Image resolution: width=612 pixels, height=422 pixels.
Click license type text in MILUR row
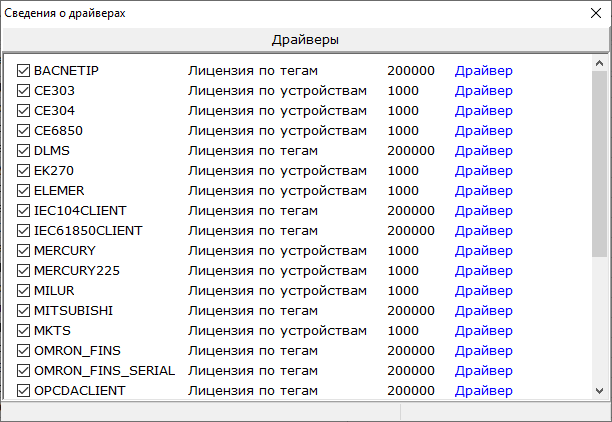(x=278, y=290)
